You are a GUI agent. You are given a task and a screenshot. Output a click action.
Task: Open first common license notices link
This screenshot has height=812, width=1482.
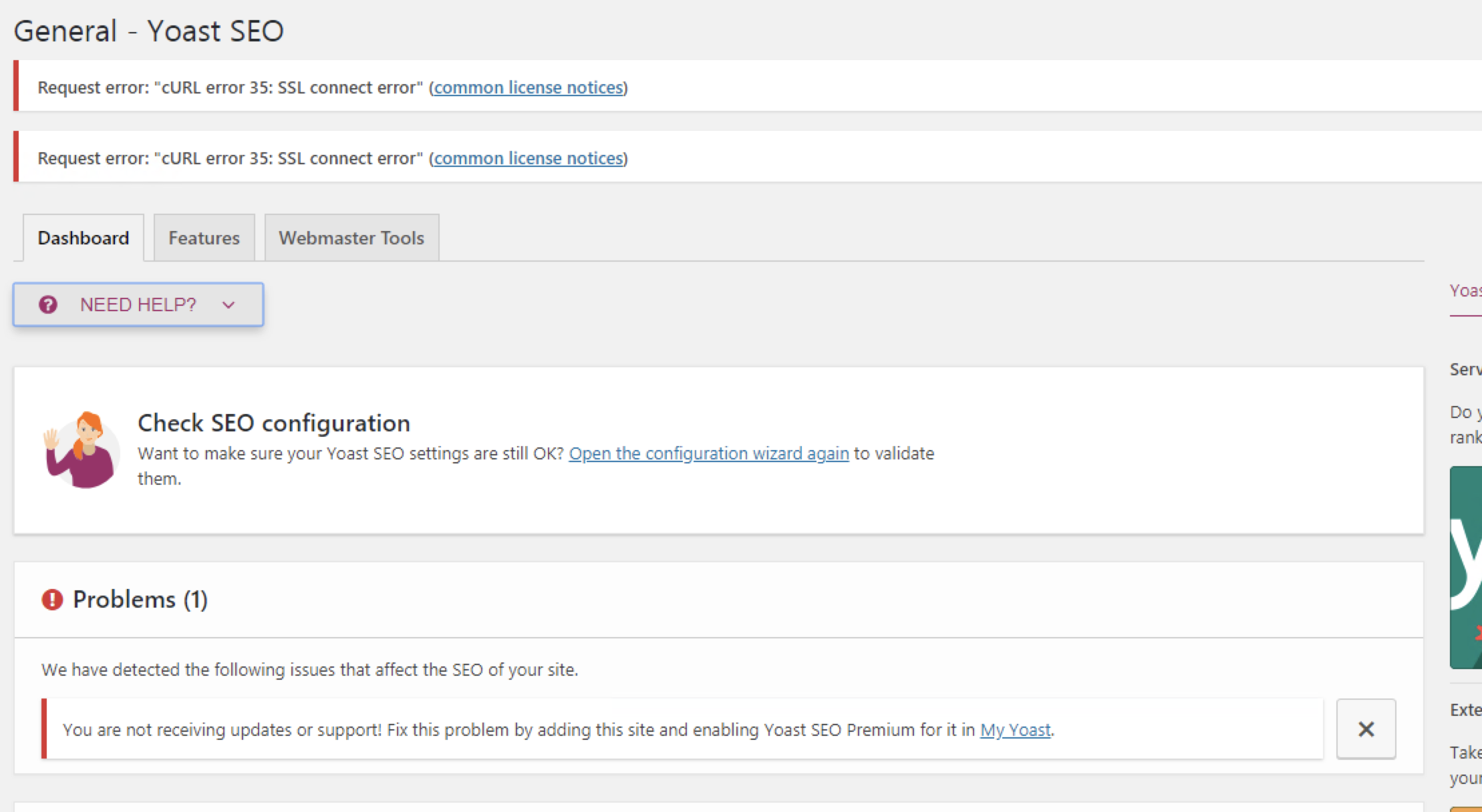point(528,87)
